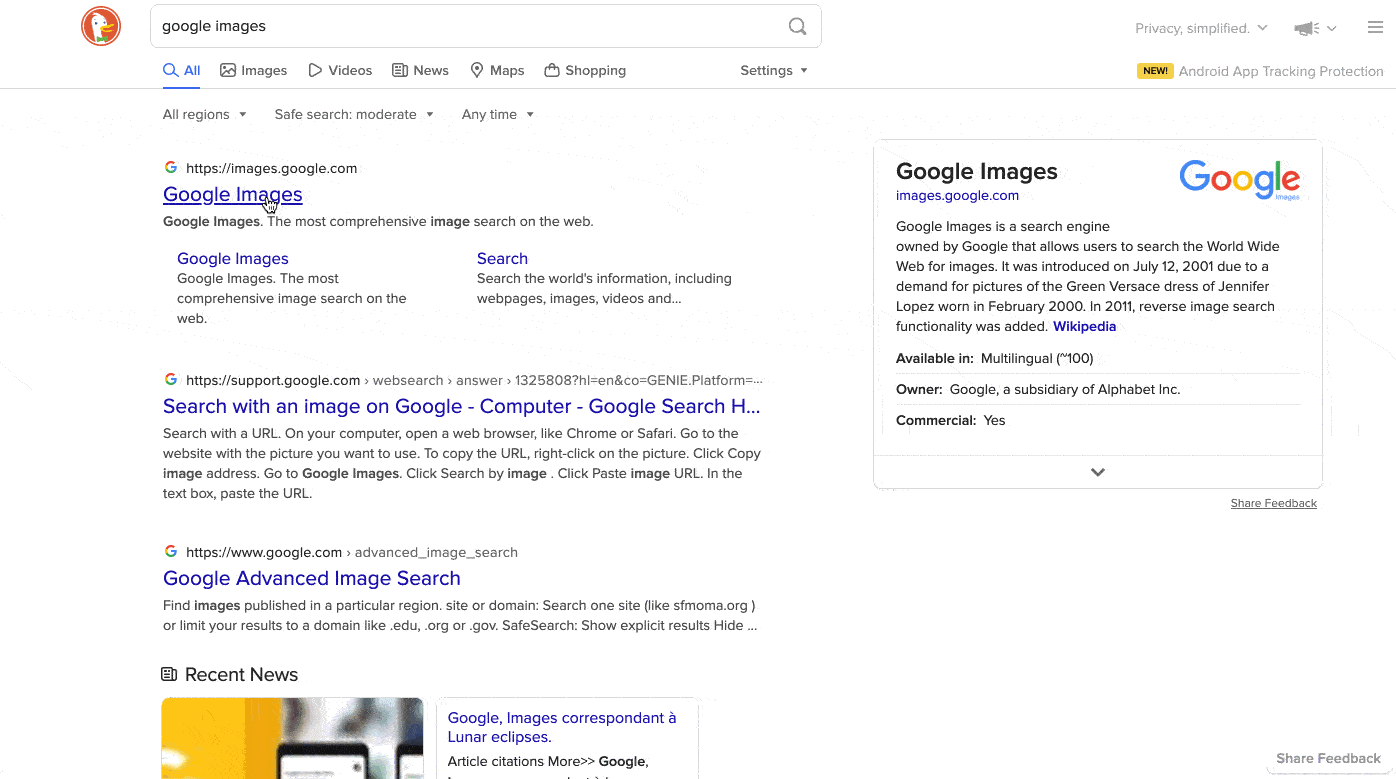The image size is (1396, 779).
Task: Open the hamburger menu icon
Action: [x=1375, y=27]
